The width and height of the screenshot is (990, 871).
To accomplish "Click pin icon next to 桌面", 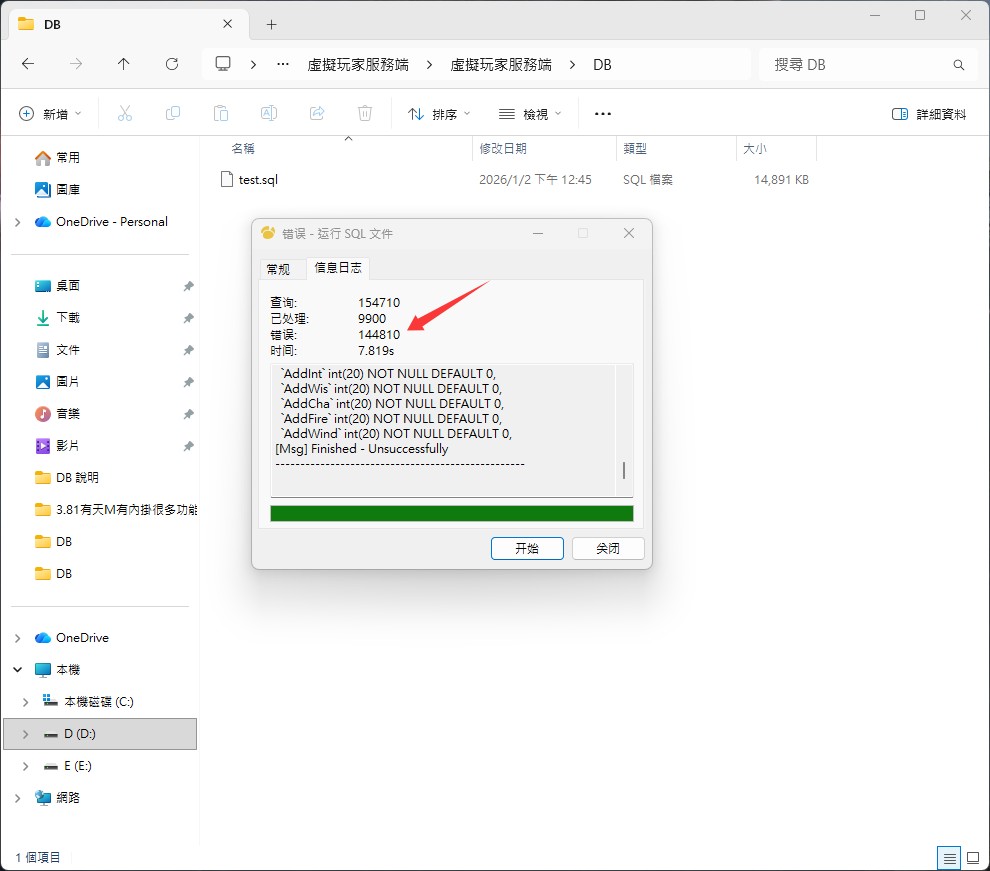I will click(x=188, y=286).
